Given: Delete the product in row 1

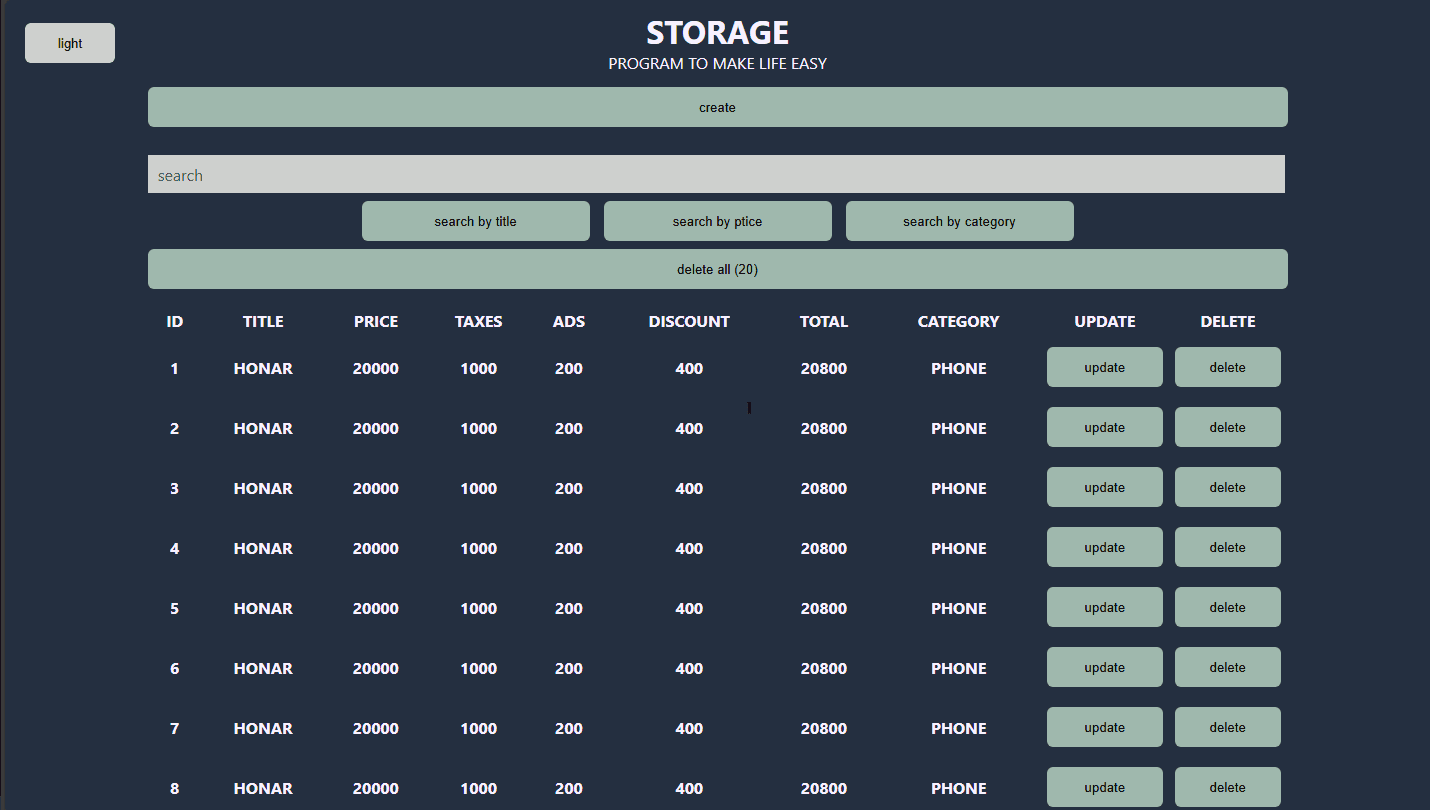Looking at the screenshot, I should [1227, 367].
